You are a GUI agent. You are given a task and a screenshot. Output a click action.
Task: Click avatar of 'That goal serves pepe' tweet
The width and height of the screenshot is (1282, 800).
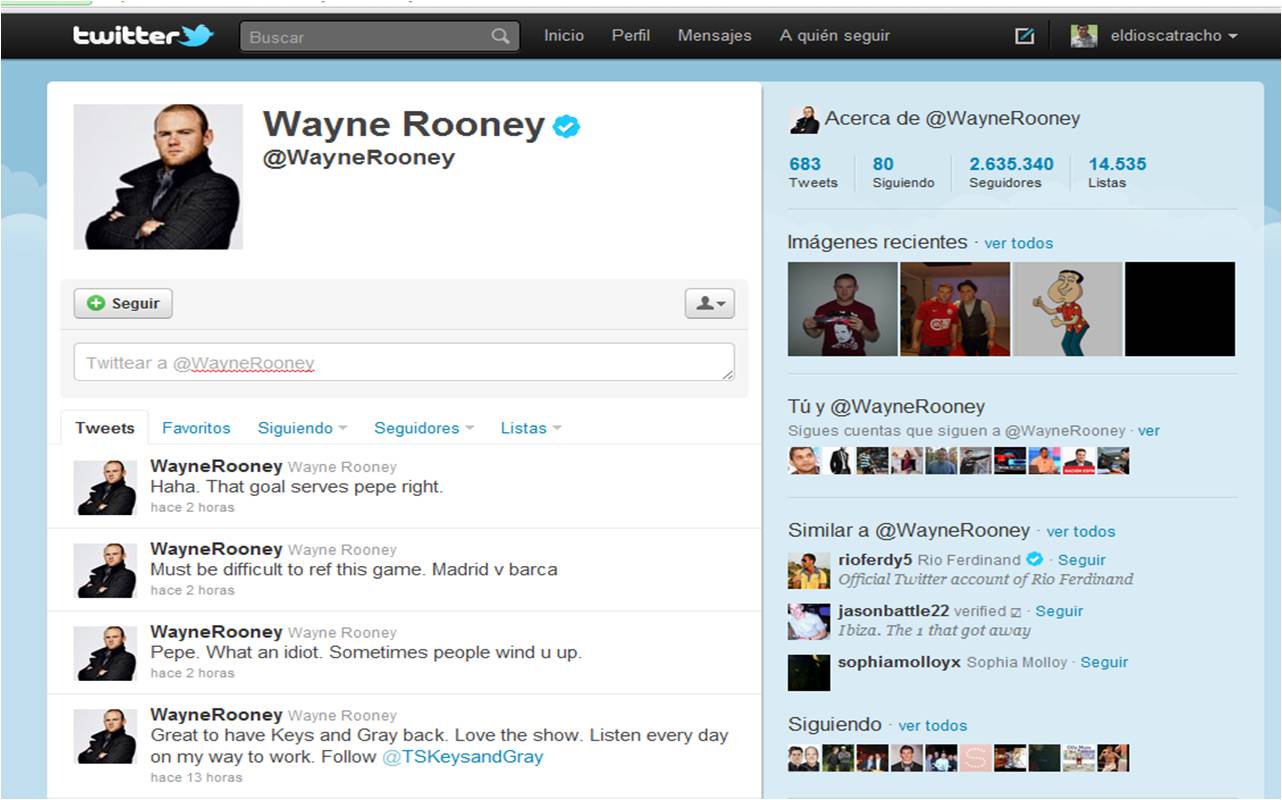coord(105,488)
